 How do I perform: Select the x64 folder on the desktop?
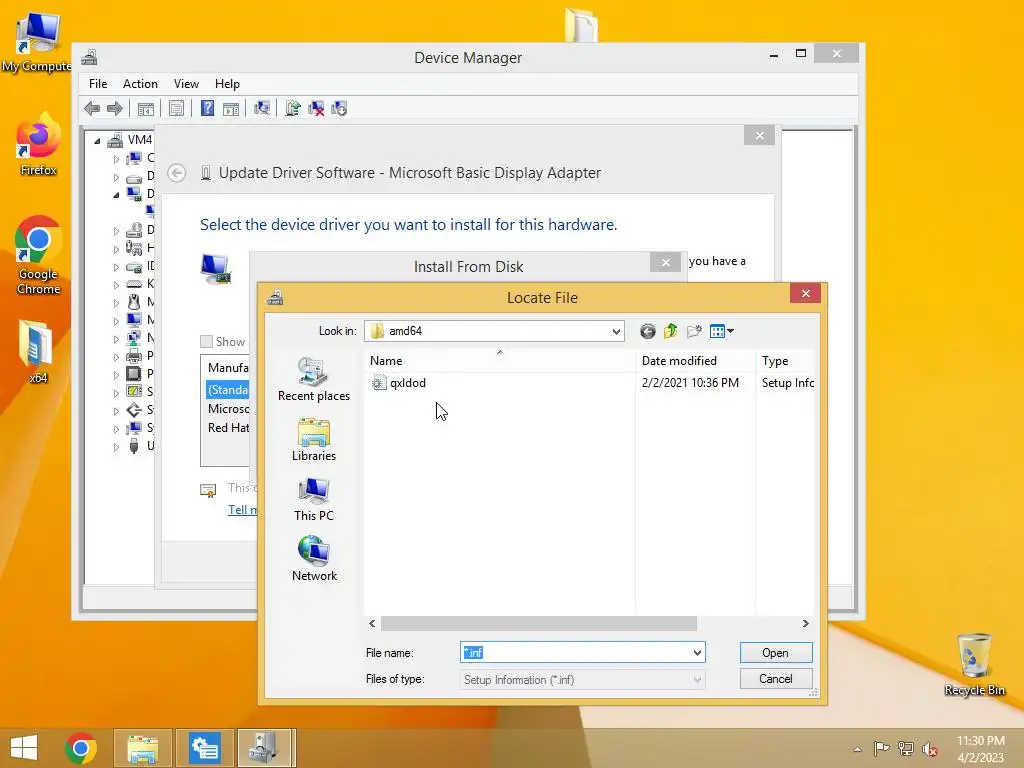[x=37, y=351]
